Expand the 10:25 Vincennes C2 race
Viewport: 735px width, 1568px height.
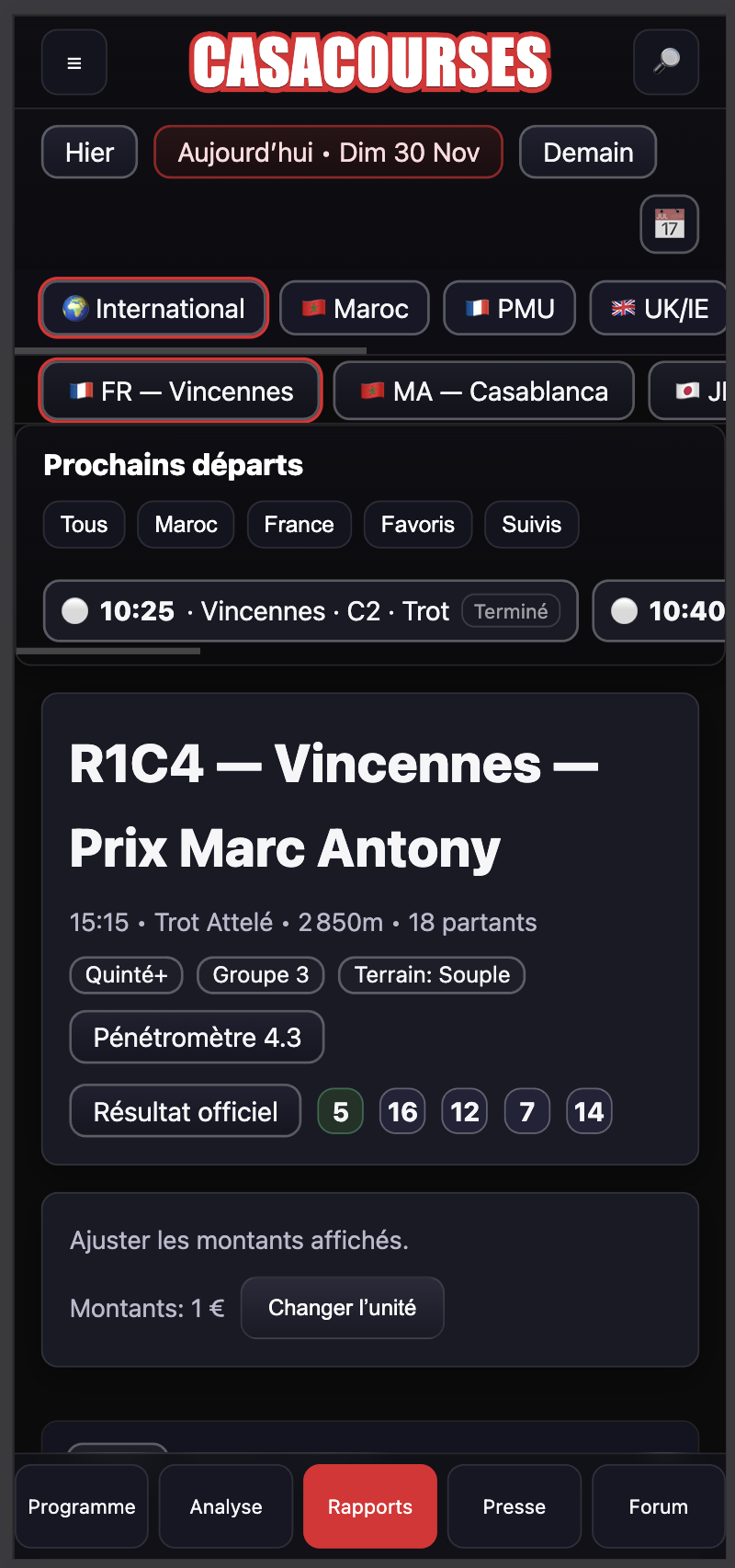[311, 611]
